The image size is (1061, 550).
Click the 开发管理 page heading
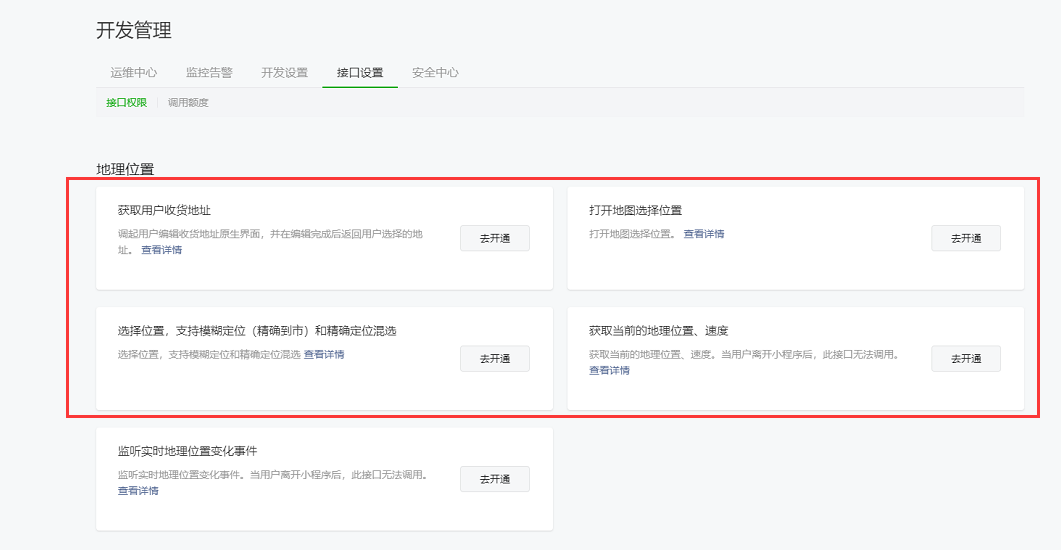click(134, 31)
